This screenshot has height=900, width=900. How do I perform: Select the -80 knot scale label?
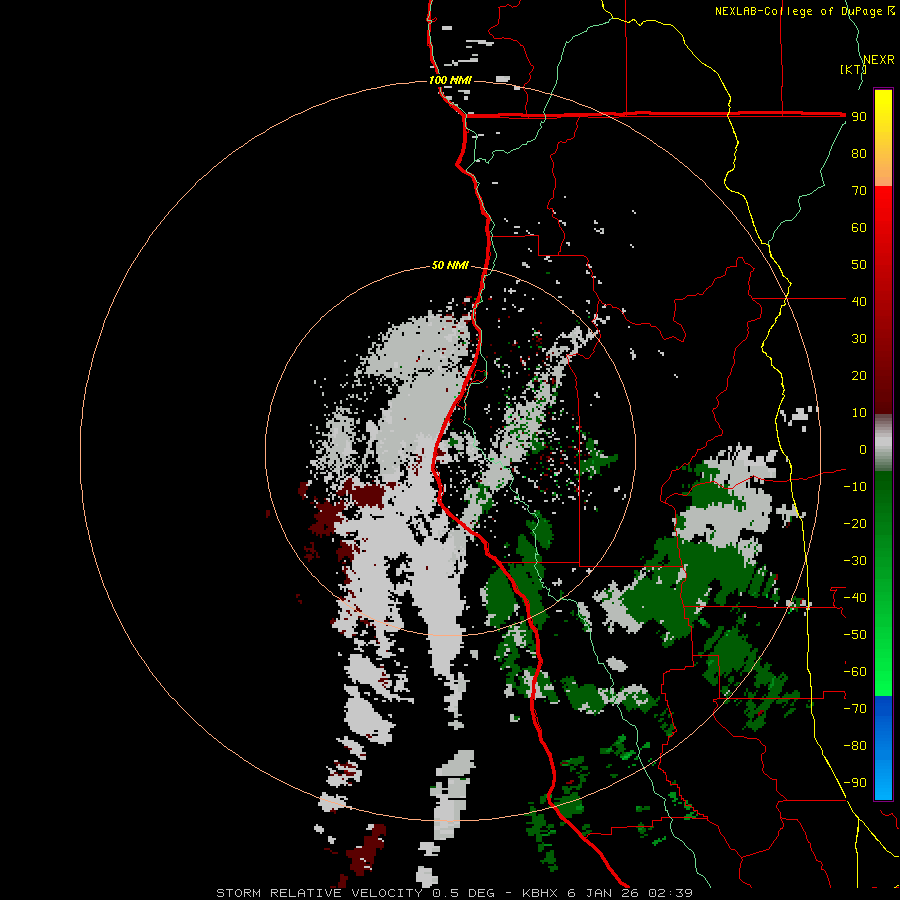point(855,746)
